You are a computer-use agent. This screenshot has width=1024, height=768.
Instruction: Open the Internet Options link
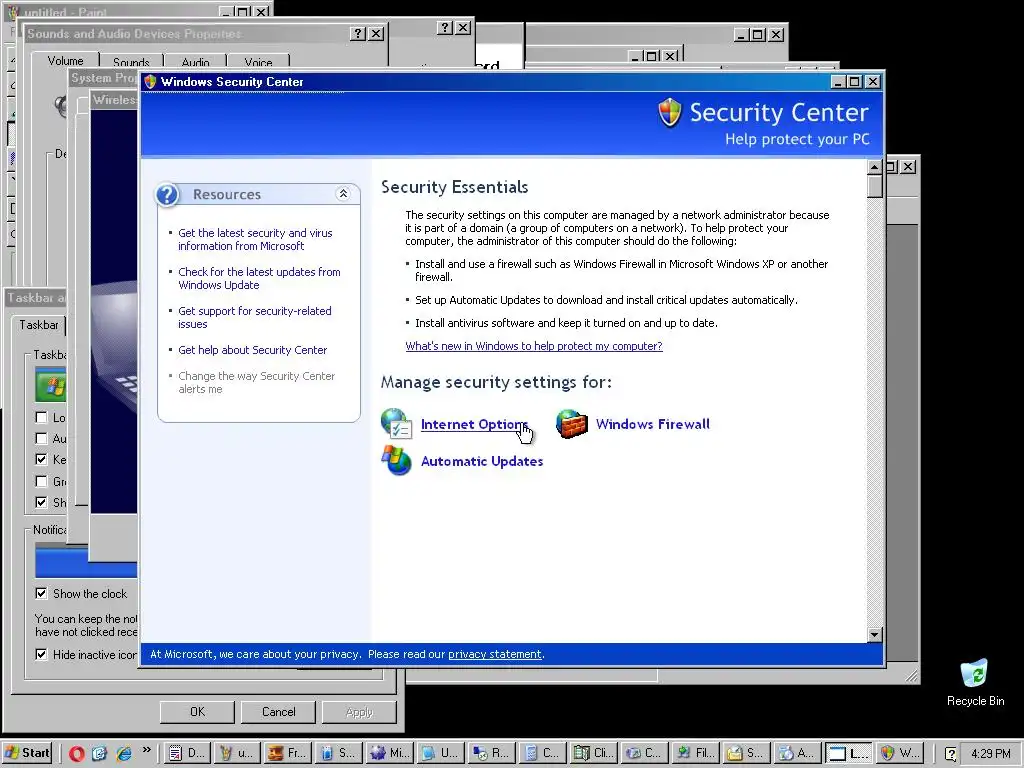pyautogui.click(x=474, y=424)
